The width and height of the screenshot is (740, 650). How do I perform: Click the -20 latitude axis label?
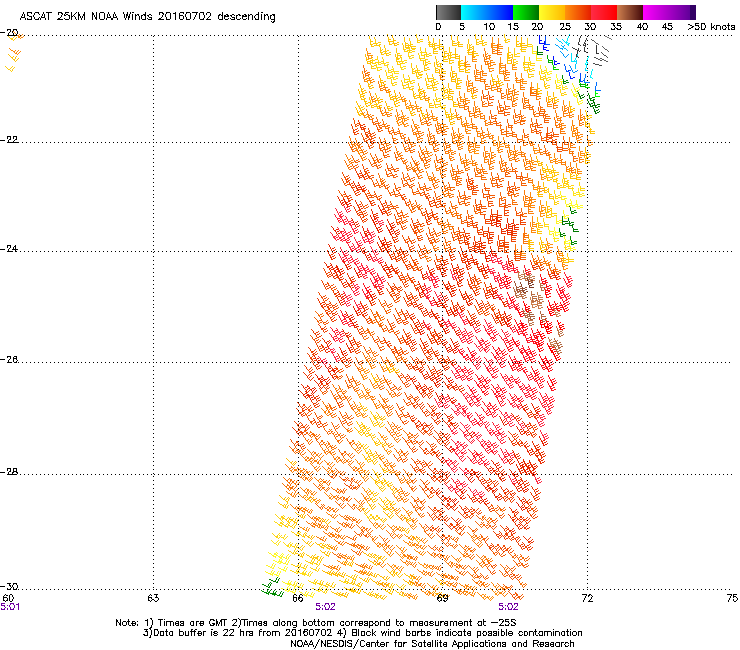(x=9, y=33)
